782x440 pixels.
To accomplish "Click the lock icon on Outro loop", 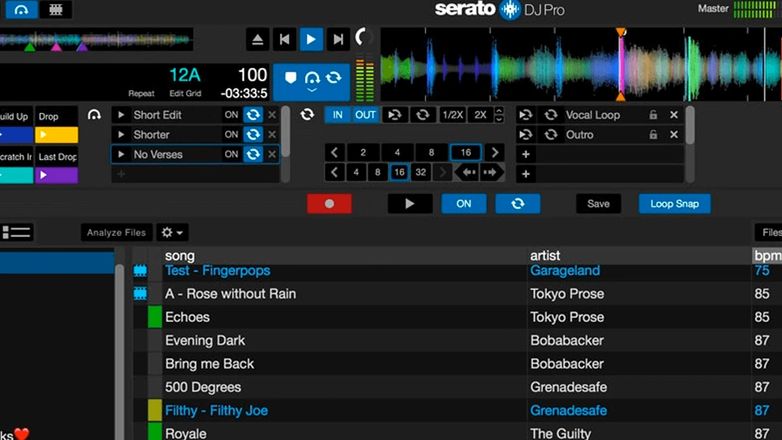I will click(x=653, y=135).
